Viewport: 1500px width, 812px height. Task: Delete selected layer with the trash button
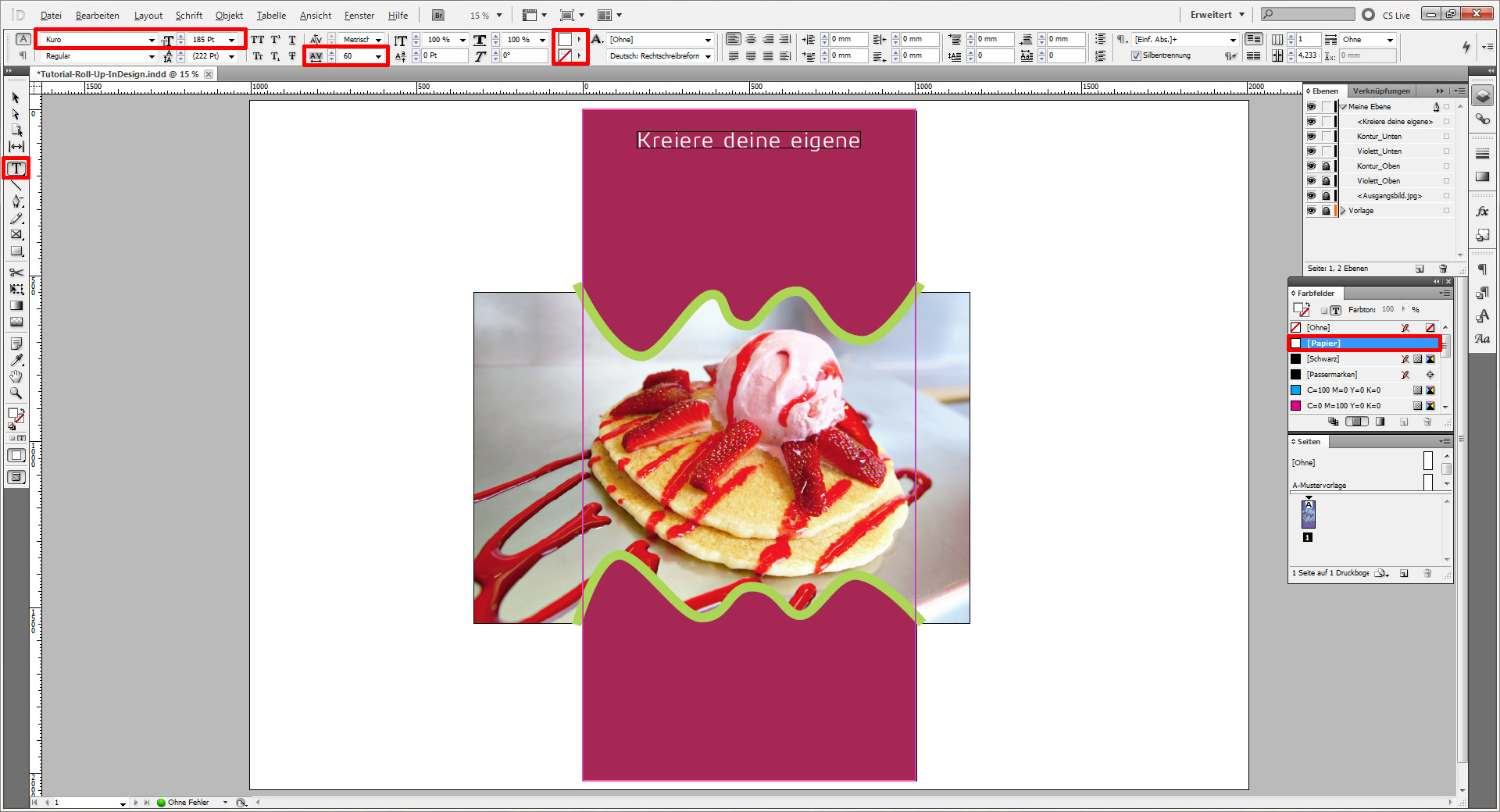point(1443,269)
